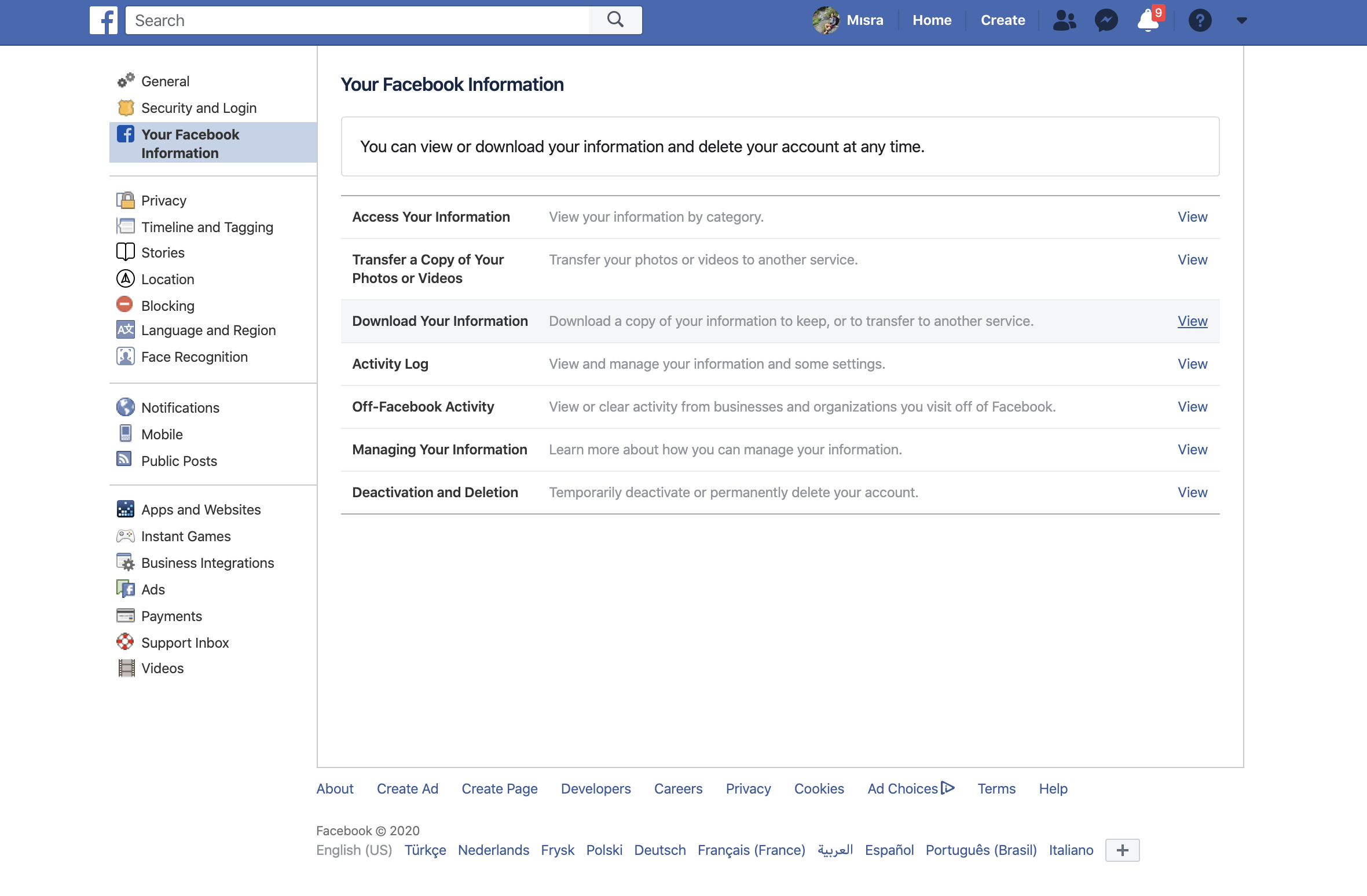Open Create in top bar
Image resolution: width=1367 pixels, height=896 pixels.
coord(1003,20)
